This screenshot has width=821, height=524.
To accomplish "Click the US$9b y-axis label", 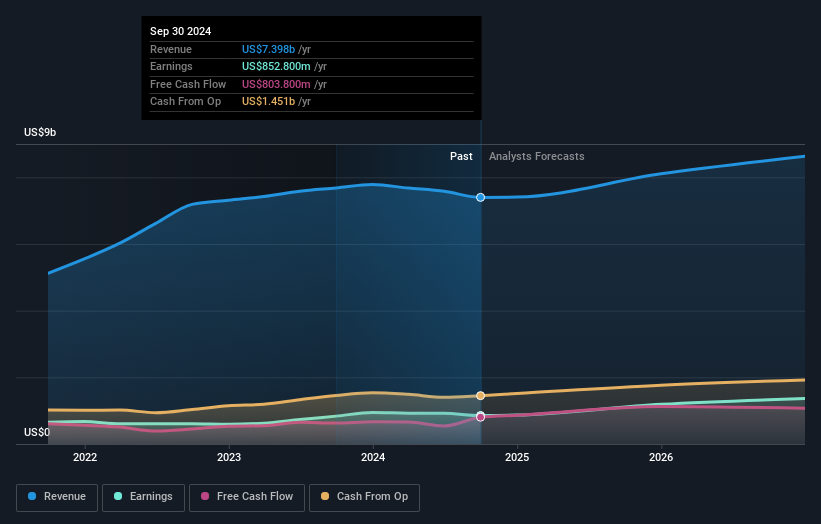I will [40, 132].
